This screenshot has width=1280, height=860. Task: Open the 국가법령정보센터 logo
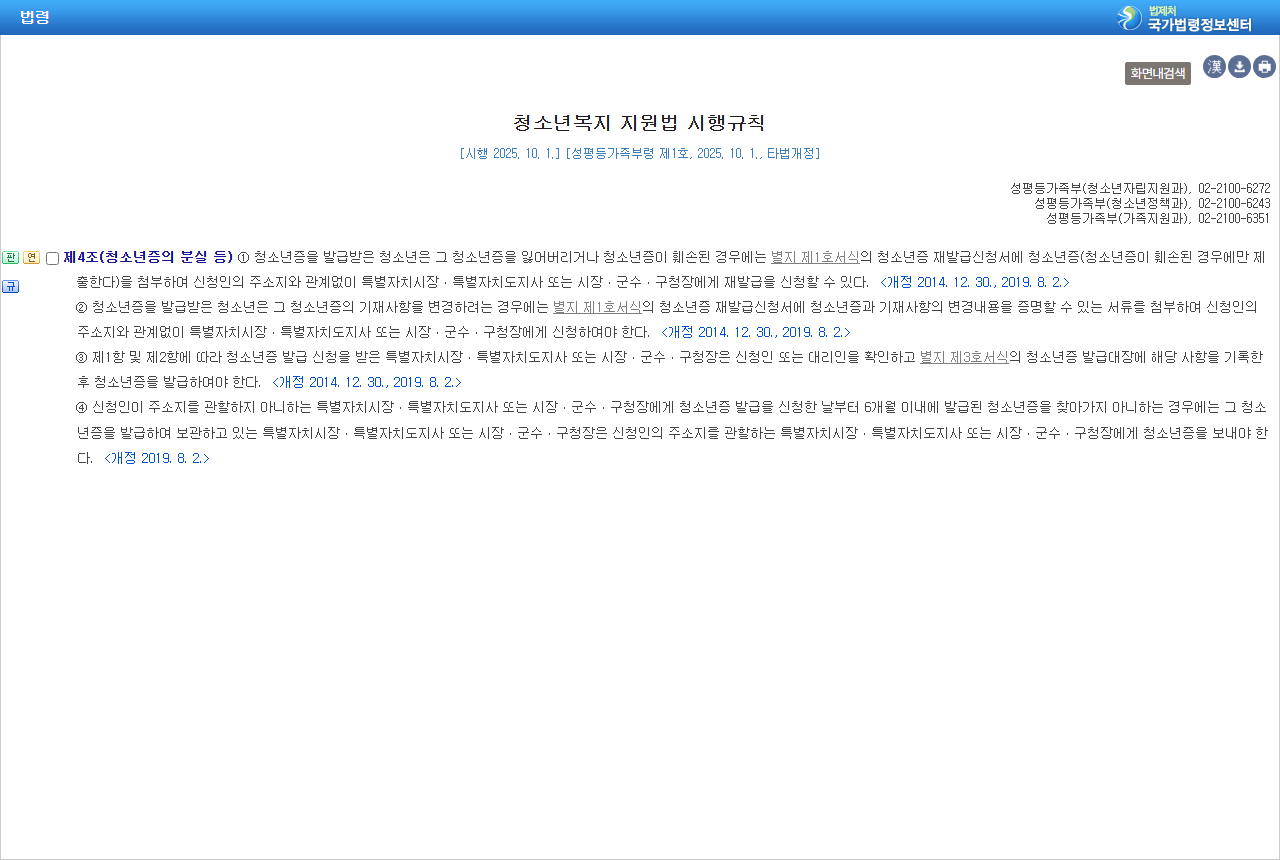(x=1185, y=18)
